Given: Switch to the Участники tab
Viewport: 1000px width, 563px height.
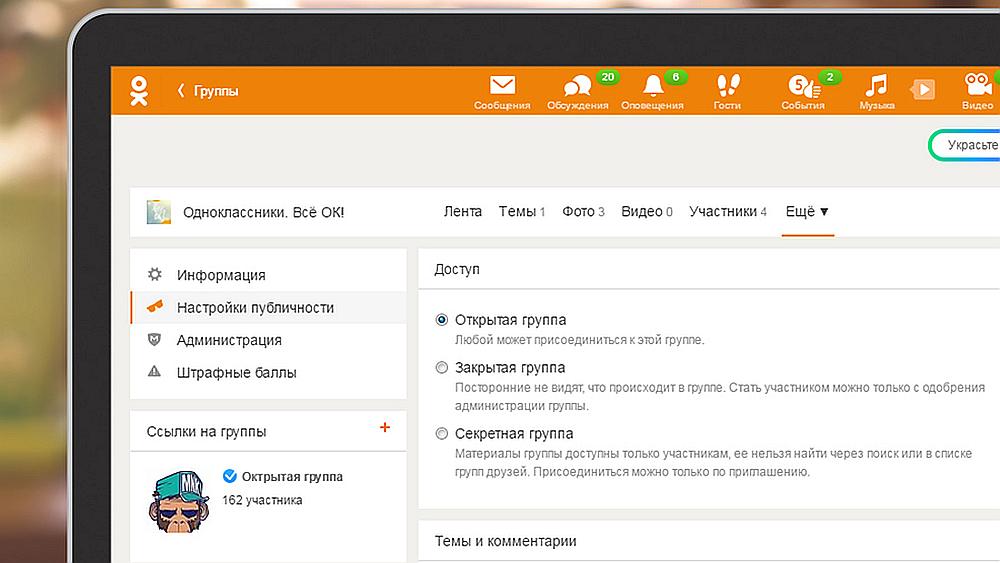Looking at the screenshot, I should coord(728,212).
